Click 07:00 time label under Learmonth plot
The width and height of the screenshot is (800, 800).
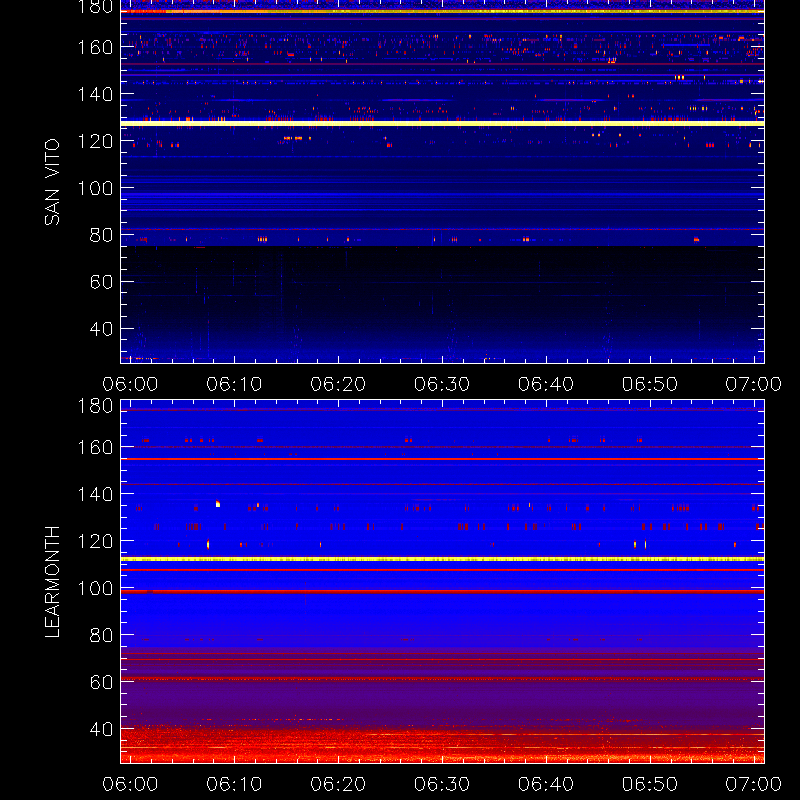[x=754, y=784]
